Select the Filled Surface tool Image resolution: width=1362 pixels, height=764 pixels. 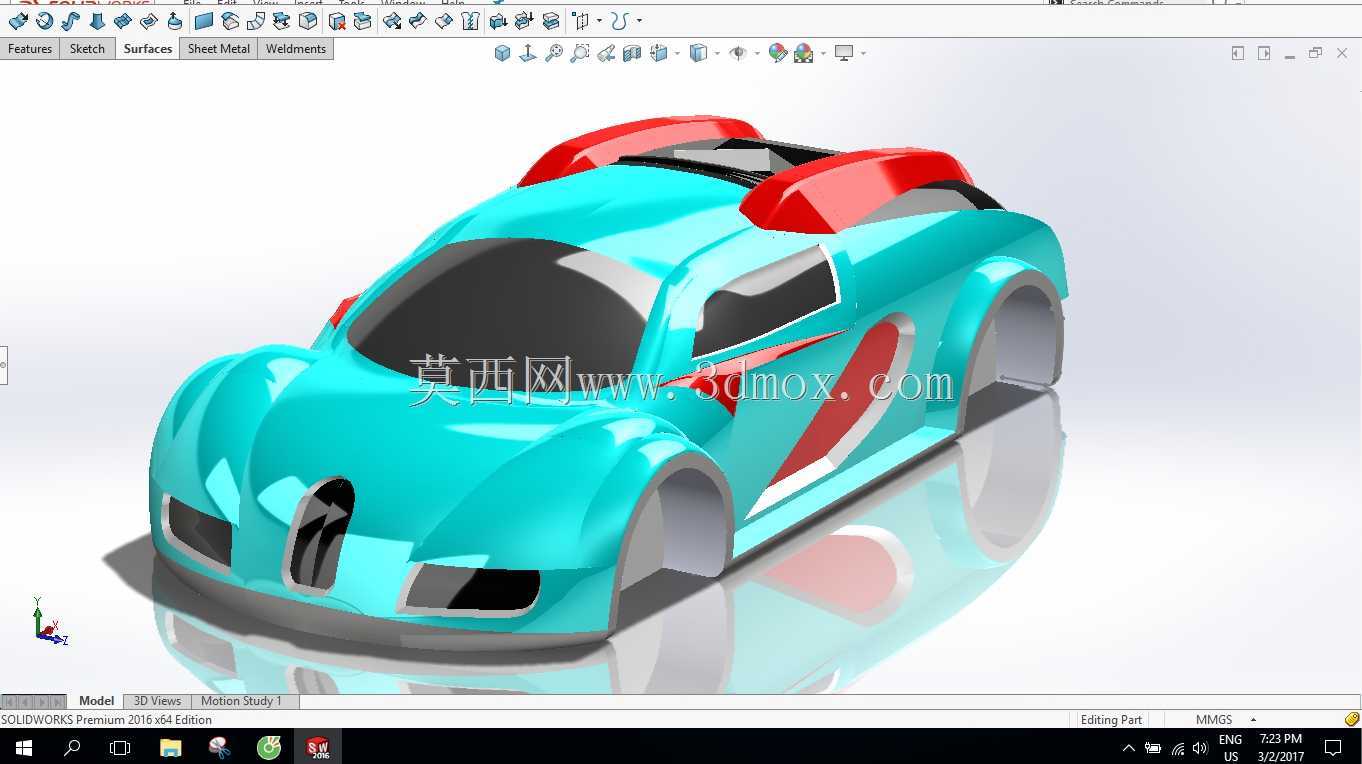149,21
